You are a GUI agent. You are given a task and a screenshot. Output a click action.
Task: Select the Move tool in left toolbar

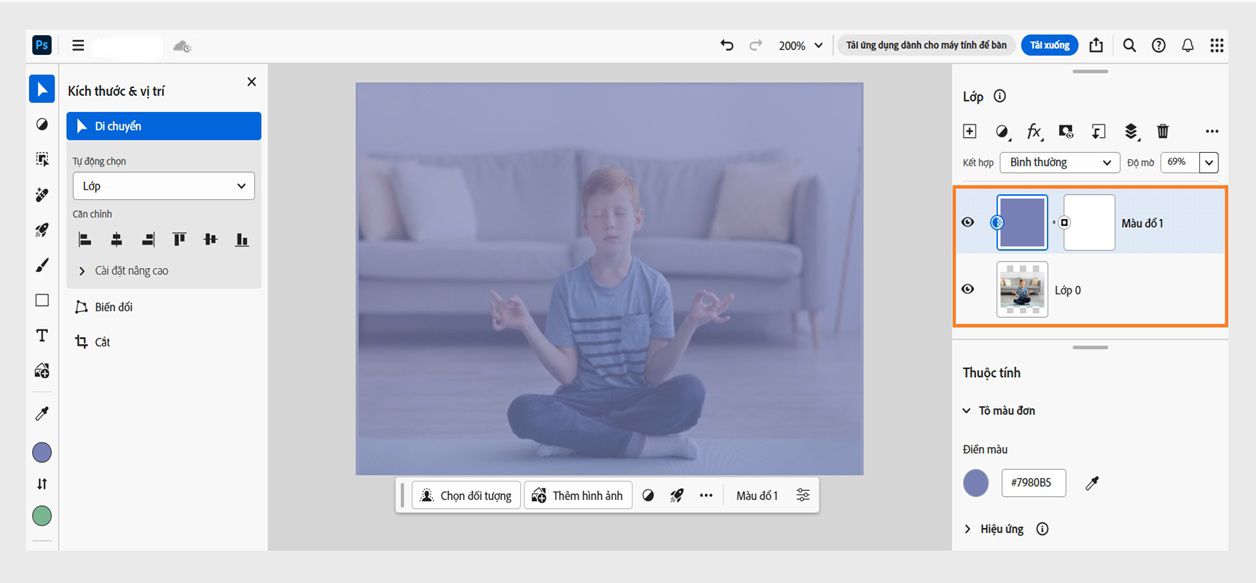click(42, 89)
